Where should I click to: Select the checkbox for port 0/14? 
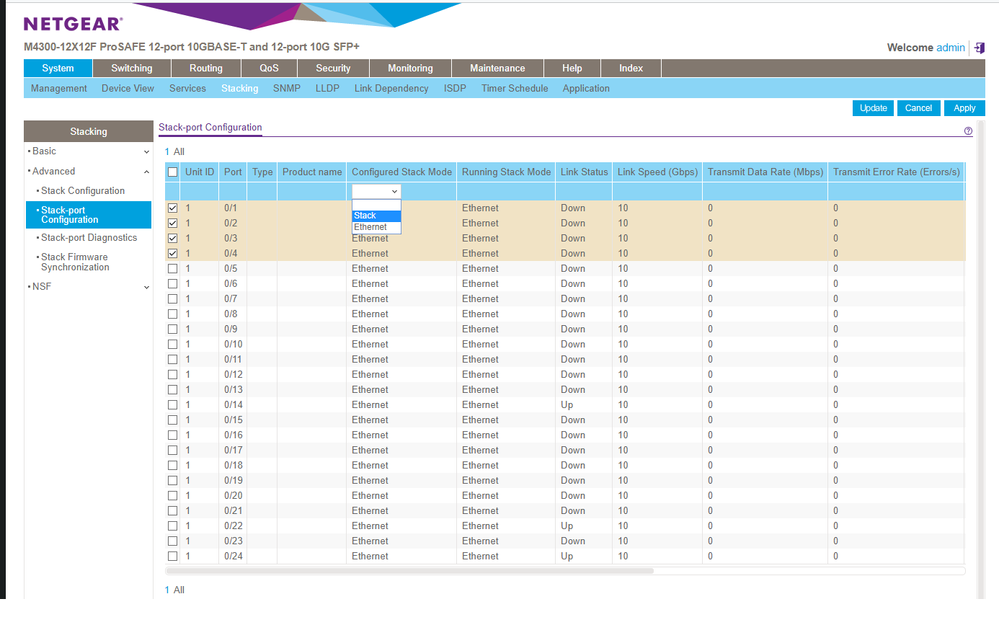pyautogui.click(x=173, y=405)
